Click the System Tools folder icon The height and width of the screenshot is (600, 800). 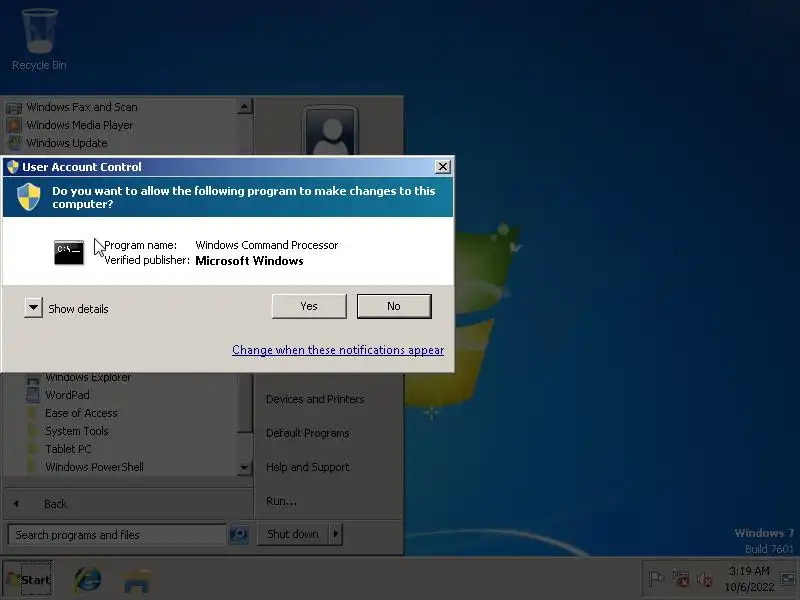(x=33, y=431)
